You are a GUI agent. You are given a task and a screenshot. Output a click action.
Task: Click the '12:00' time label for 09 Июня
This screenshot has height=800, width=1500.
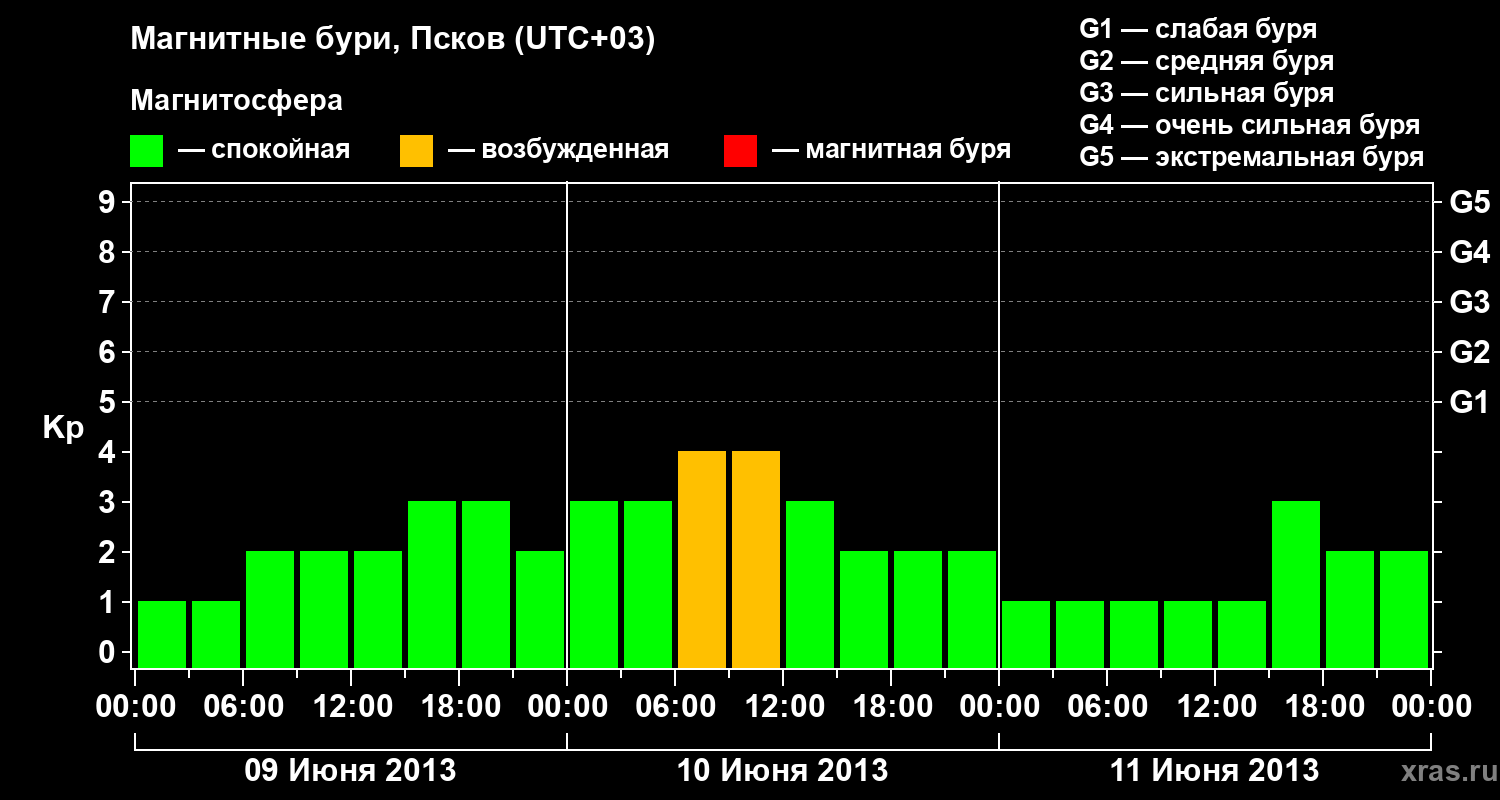pyautogui.click(x=351, y=707)
